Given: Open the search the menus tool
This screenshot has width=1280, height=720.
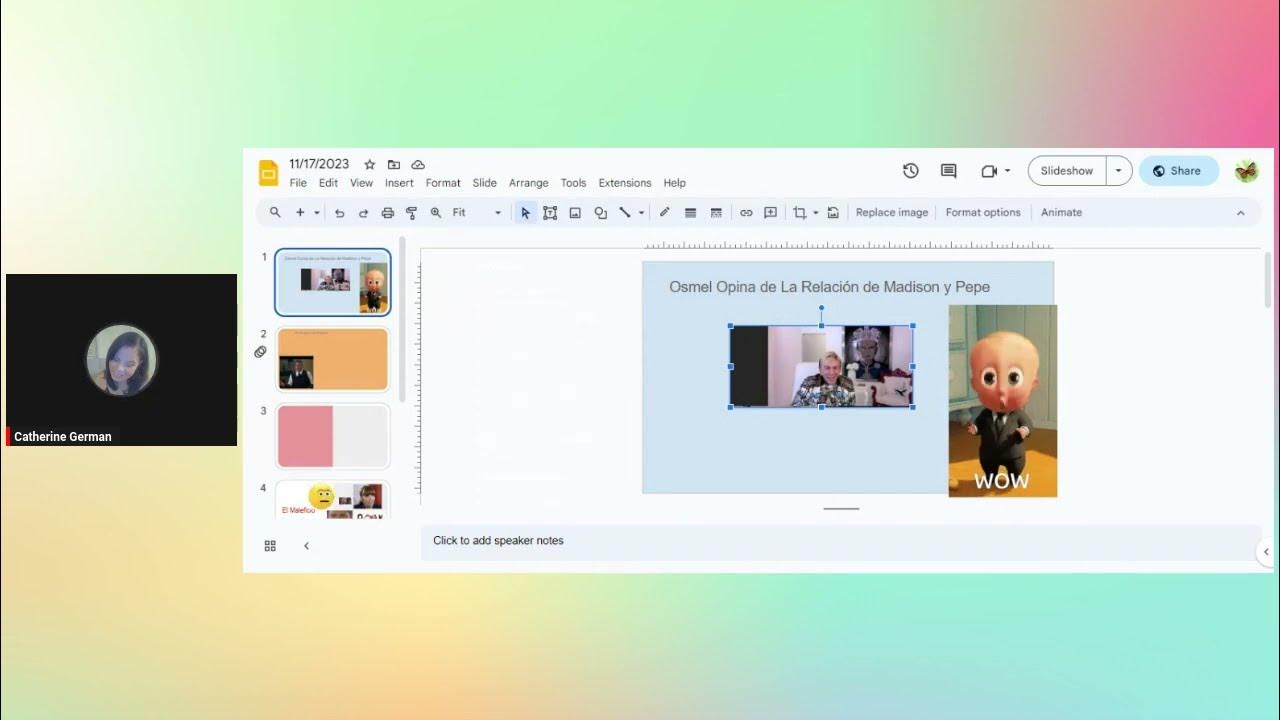Looking at the screenshot, I should (275, 212).
